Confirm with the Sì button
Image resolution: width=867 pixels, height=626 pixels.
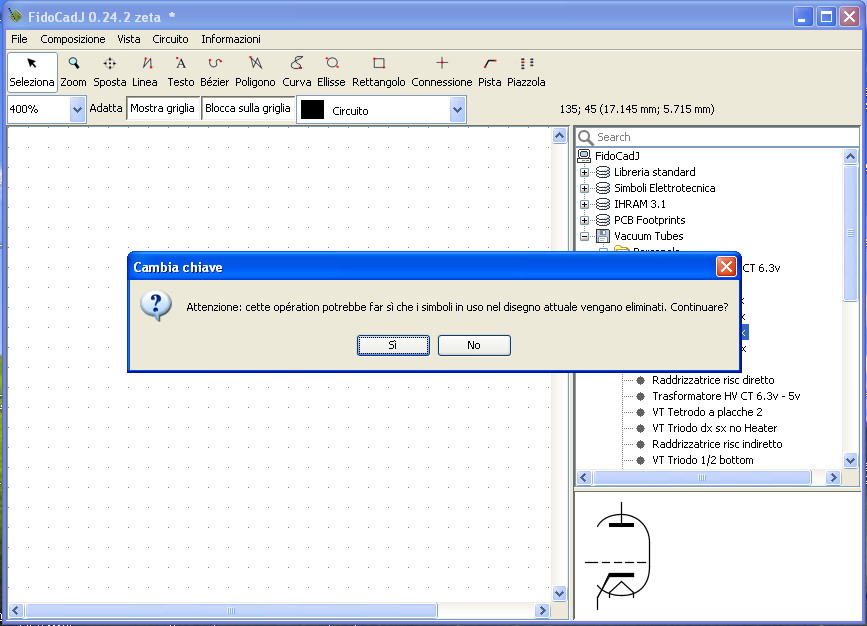pyautogui.click(x=393, y=345)
